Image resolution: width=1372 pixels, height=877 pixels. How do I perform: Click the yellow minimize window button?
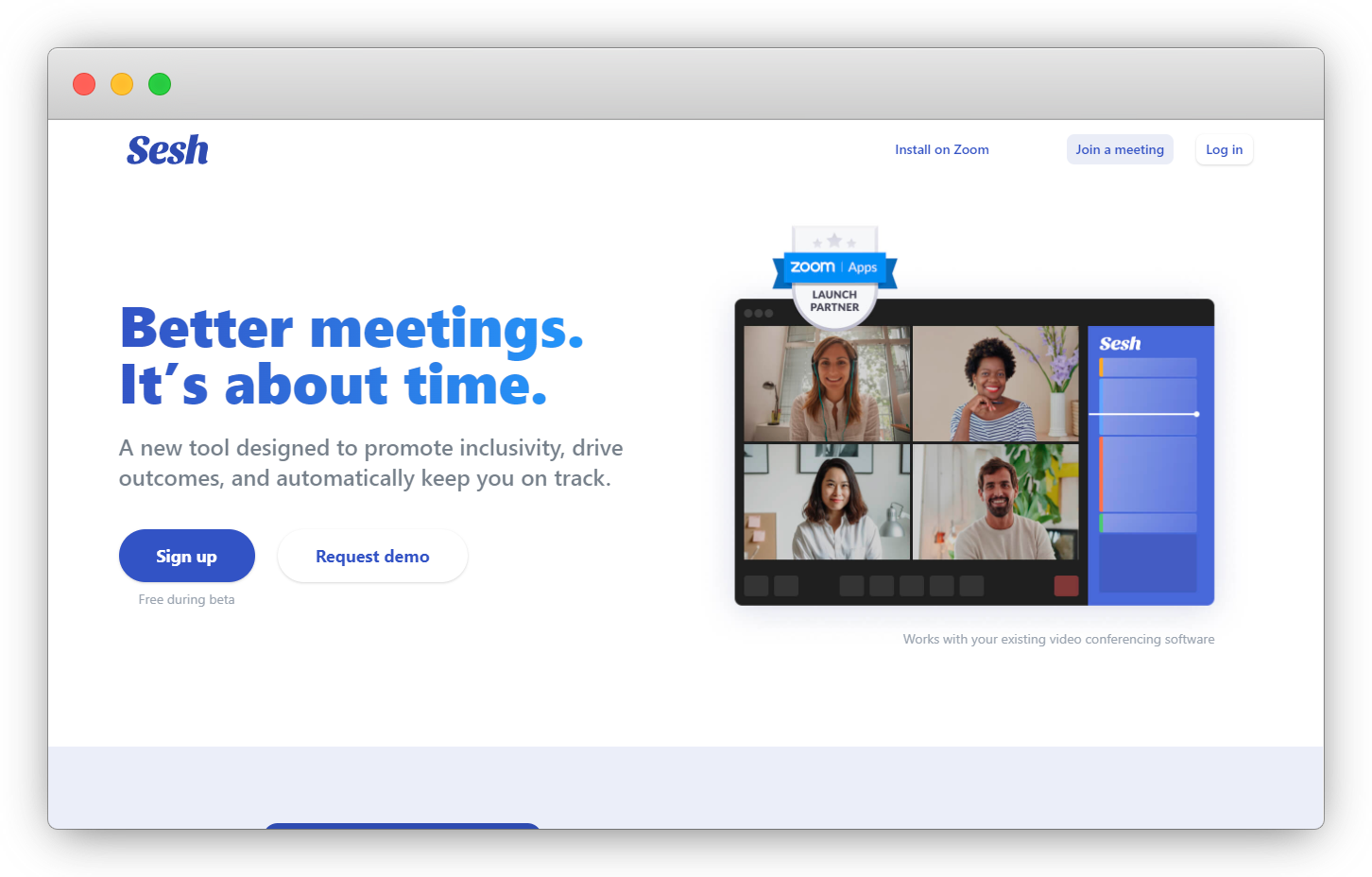click(x=122, y=84)
